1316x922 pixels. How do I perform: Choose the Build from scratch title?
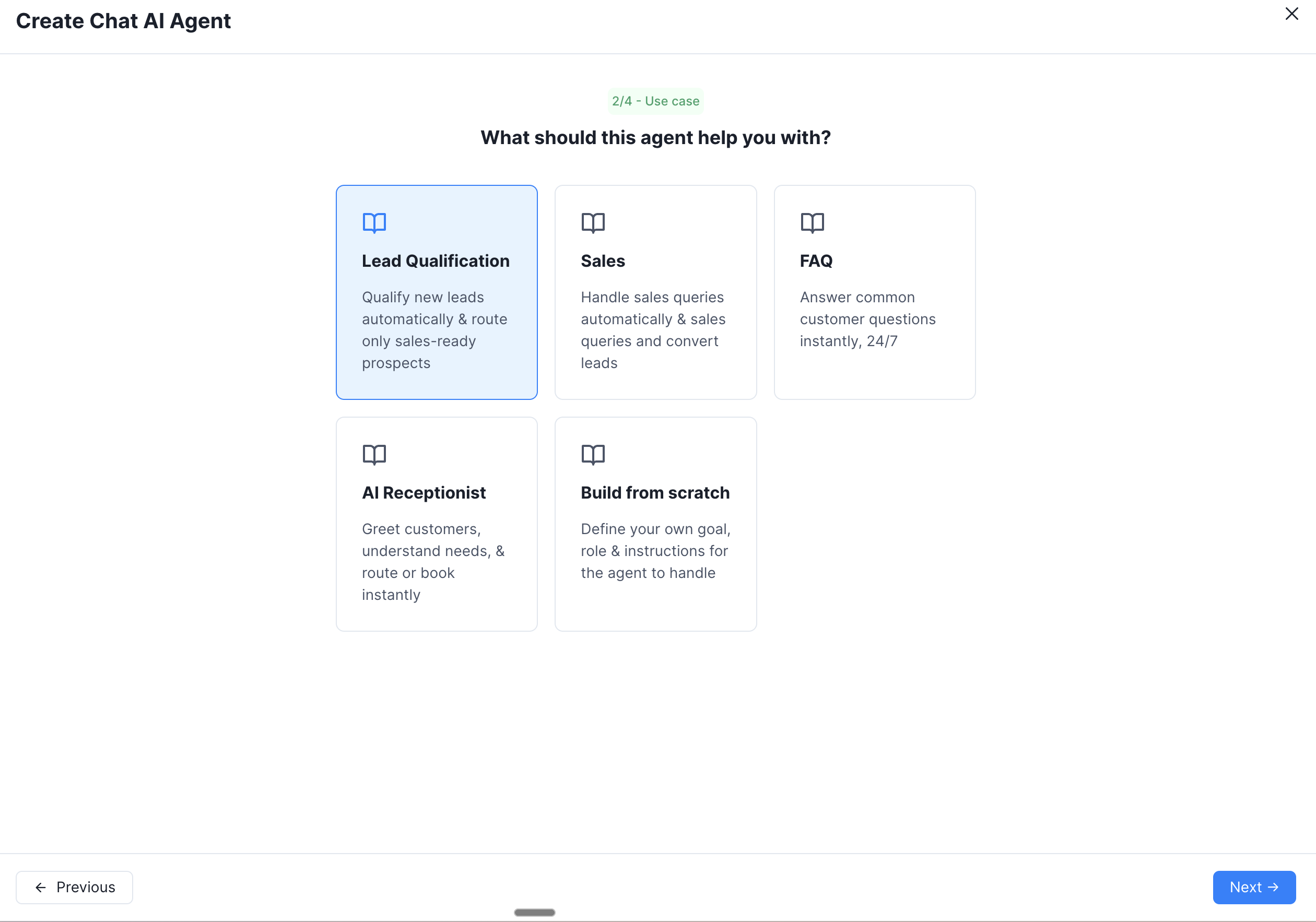click(654, 492)
